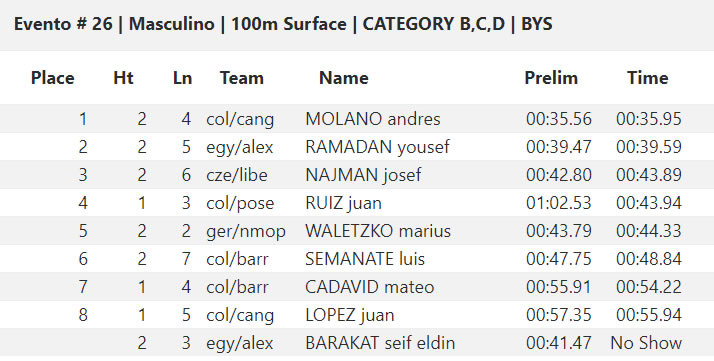Viewport: 714px width, 361px height.
Task: Click NAJMAN josef row name
Action: 363,175
